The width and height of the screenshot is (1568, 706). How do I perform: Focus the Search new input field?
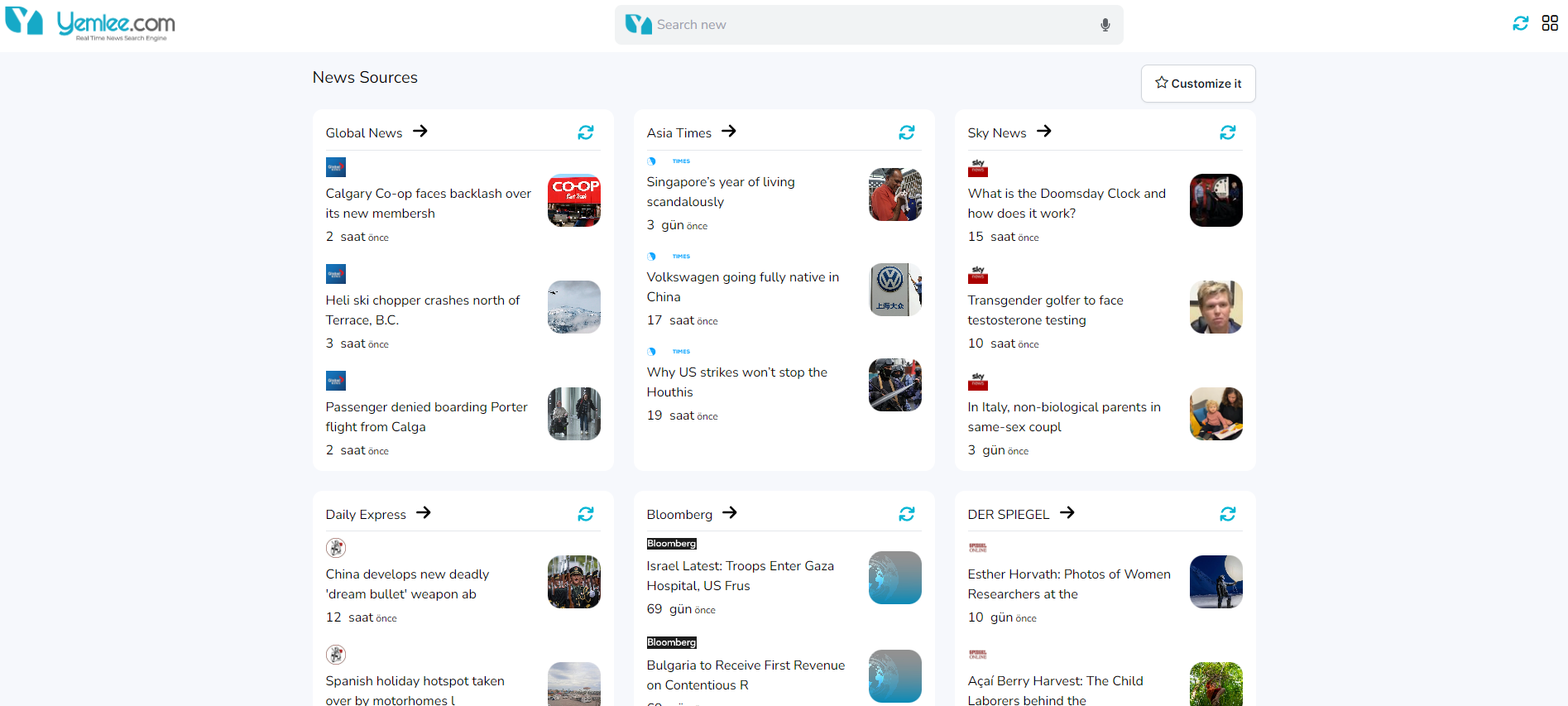click(869, 25)
